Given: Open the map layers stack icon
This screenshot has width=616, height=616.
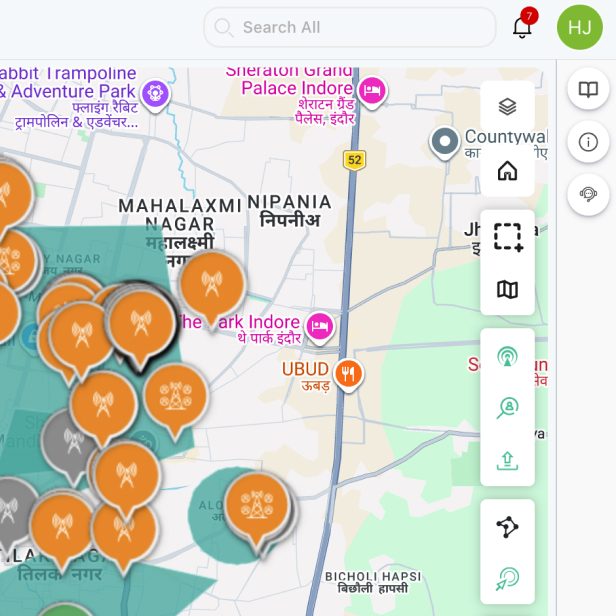Looking at the screenshot, I should (507, 106).
